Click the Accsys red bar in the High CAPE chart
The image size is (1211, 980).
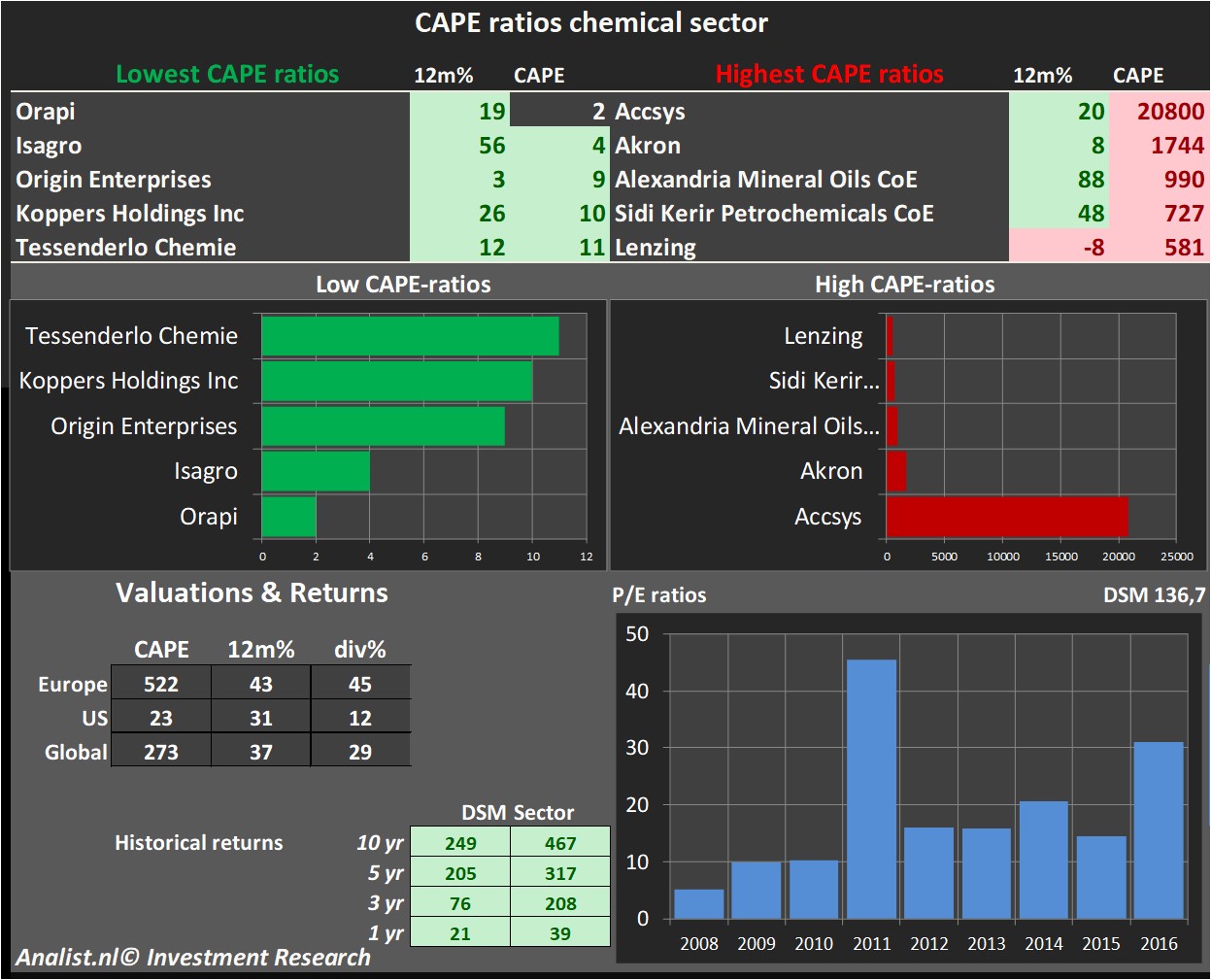[x=1006, y=517]
